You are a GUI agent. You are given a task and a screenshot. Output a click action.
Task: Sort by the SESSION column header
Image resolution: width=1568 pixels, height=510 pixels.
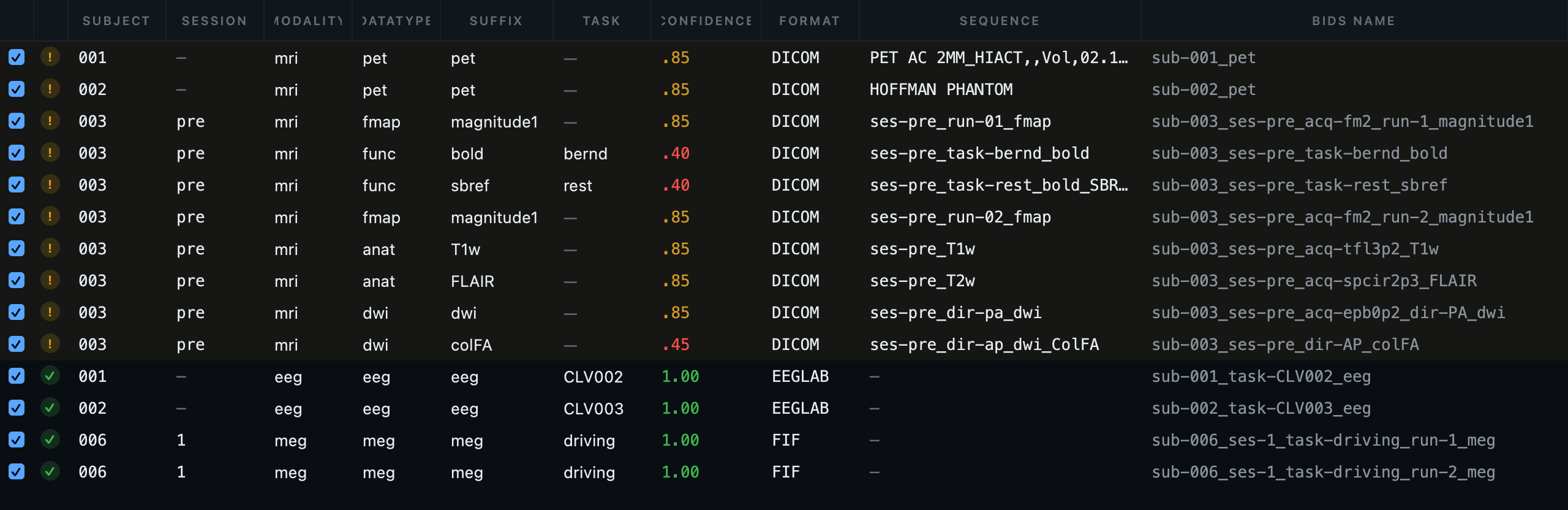click(x=214, y=21)
